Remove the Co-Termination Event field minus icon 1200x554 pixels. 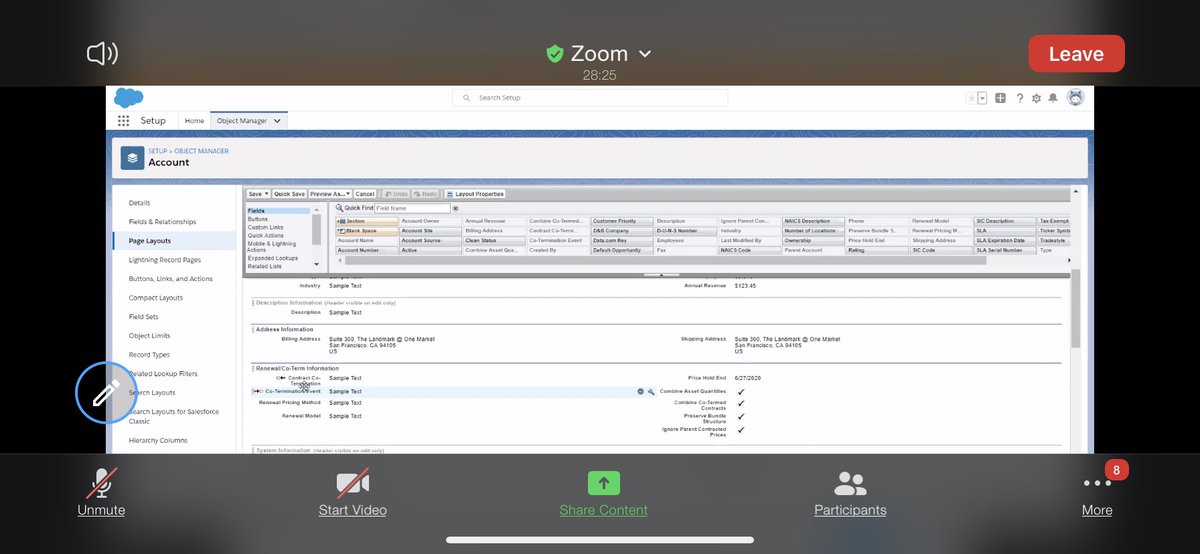click(x=641, y=391)
